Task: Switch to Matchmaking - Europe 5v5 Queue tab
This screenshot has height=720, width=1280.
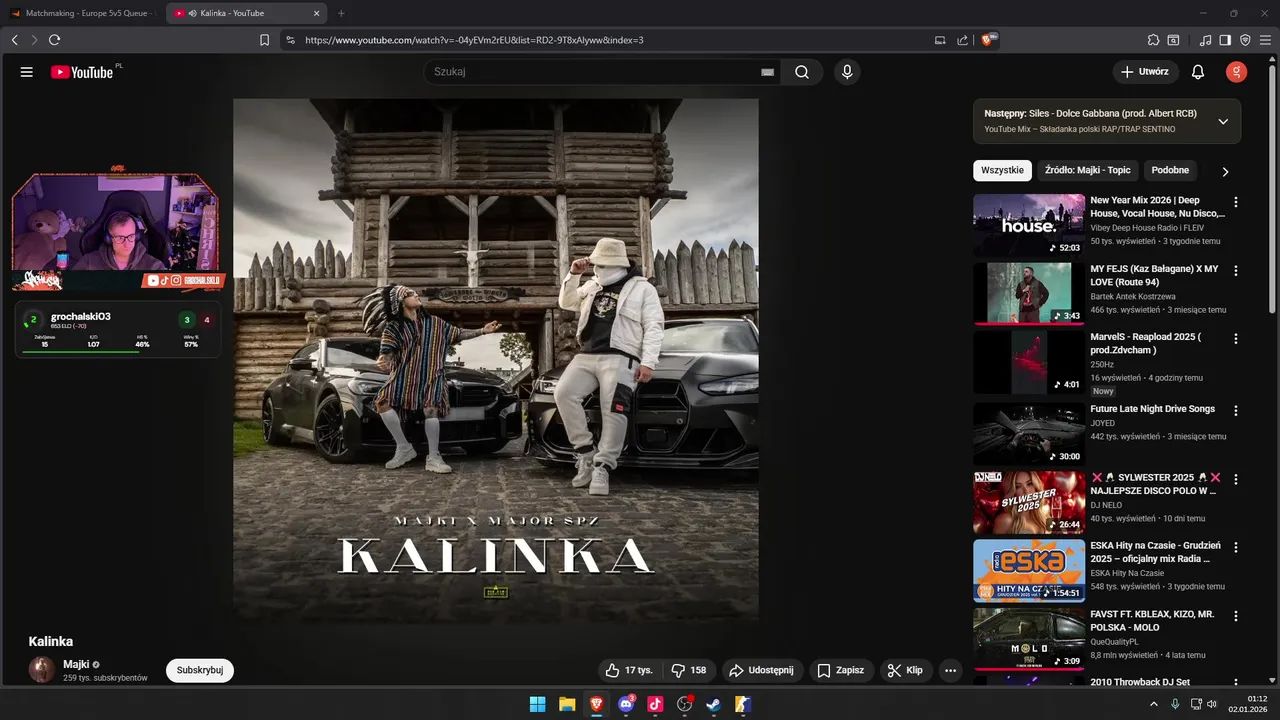Action: click(83, 13)
